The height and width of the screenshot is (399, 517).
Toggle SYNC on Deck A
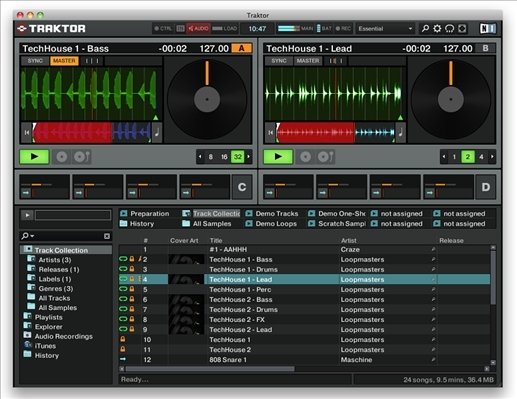[x=35, y=61]
